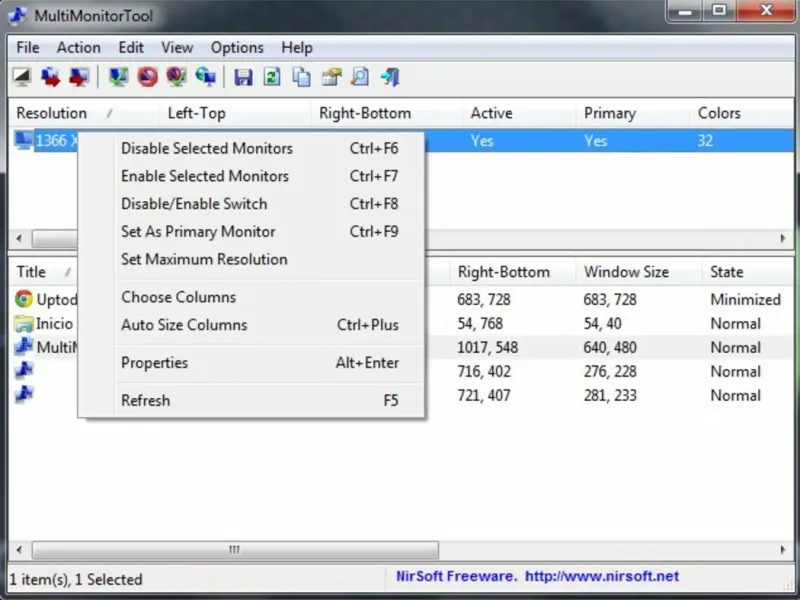Screen dimensions: 800x600
Task: Sort by the Primary column header
Action: [x=633, y=113]
